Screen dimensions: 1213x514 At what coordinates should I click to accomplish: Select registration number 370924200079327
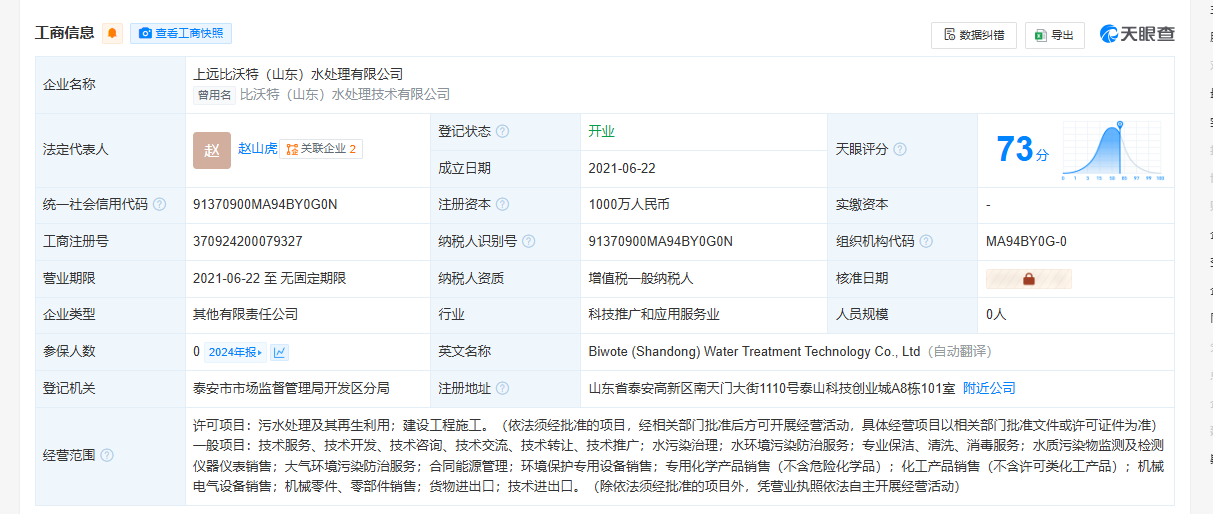pyautogui.click(x=248, y=241)
